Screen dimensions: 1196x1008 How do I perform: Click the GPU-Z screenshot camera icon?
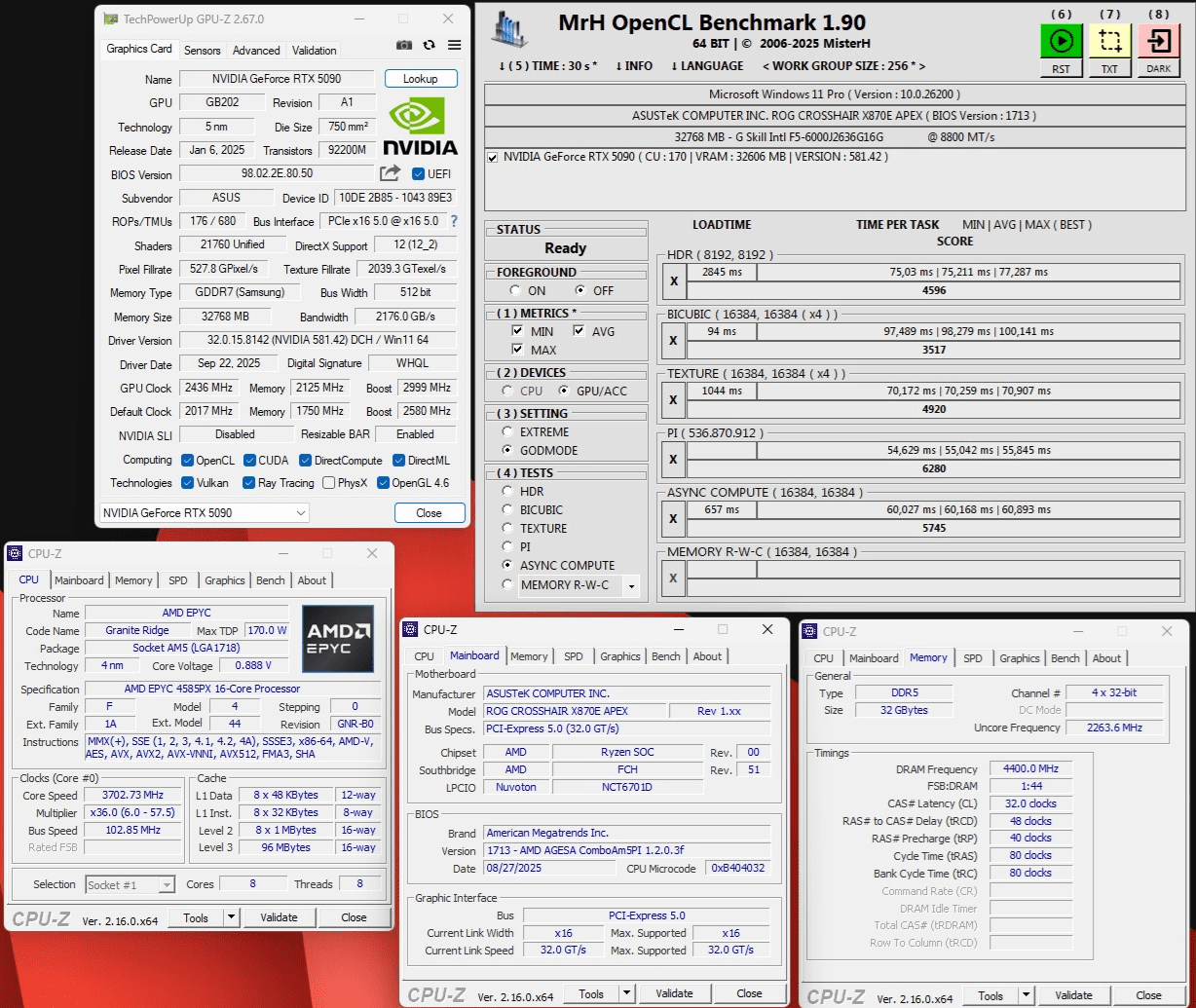click(x=404, y=46)
